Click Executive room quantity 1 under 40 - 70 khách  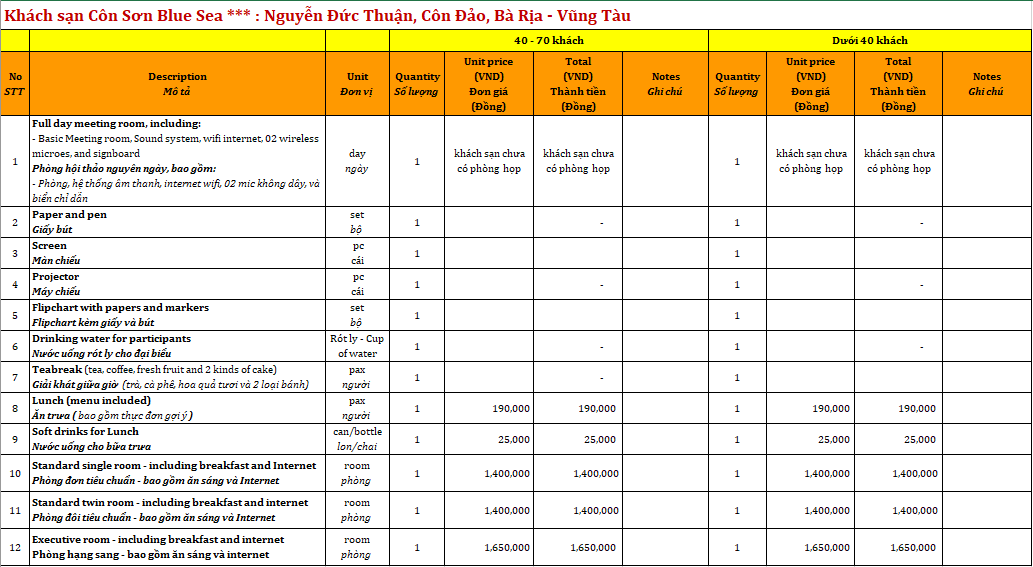pos(417,547)
